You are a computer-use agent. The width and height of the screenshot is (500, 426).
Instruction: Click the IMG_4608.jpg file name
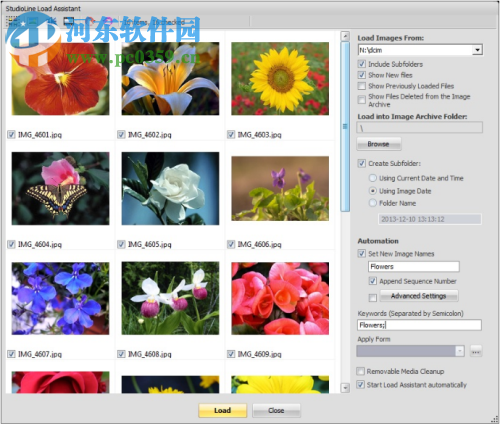[150, 354]
